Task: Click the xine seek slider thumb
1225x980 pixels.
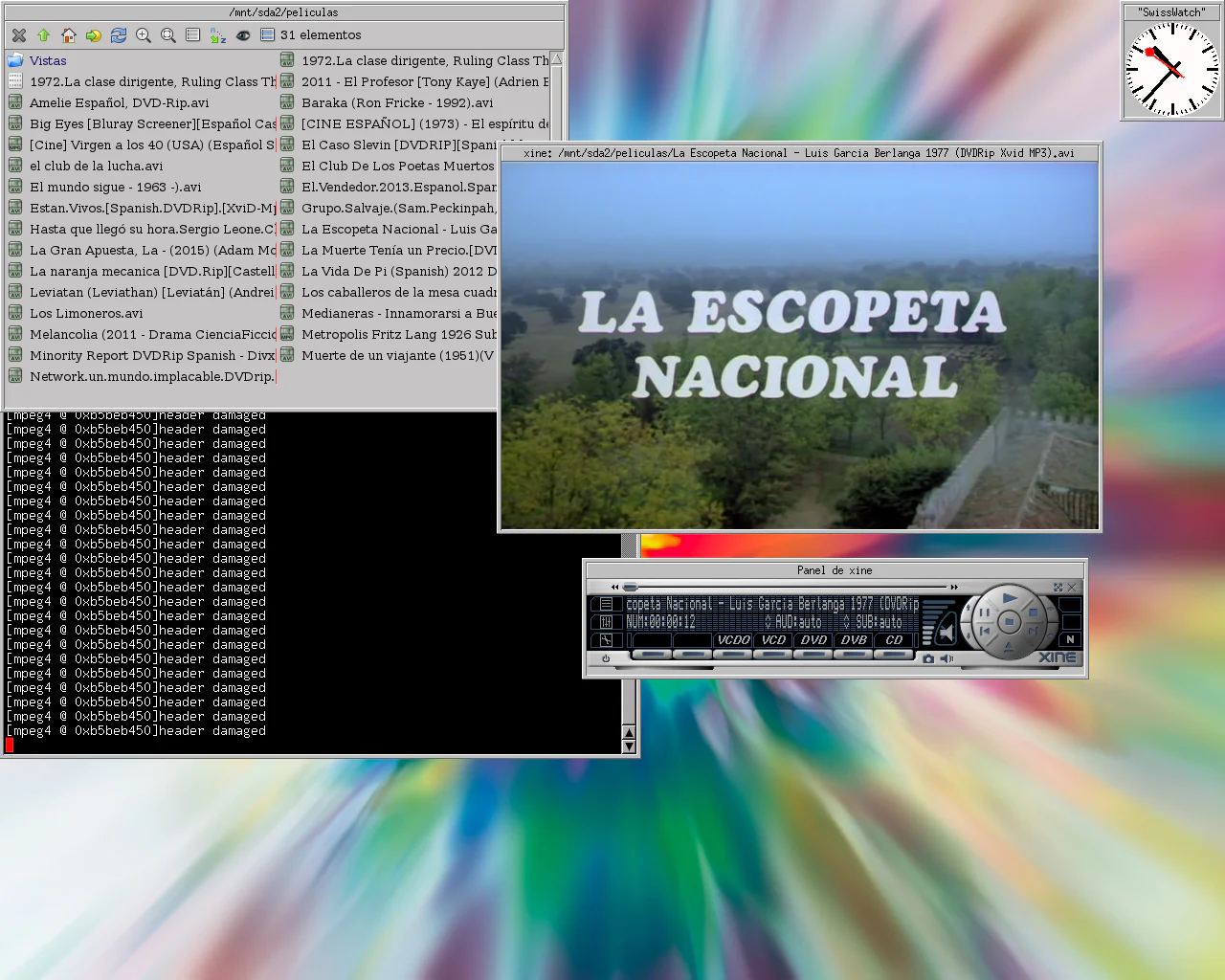Action: pyautogui.click(x=630, y=587)
